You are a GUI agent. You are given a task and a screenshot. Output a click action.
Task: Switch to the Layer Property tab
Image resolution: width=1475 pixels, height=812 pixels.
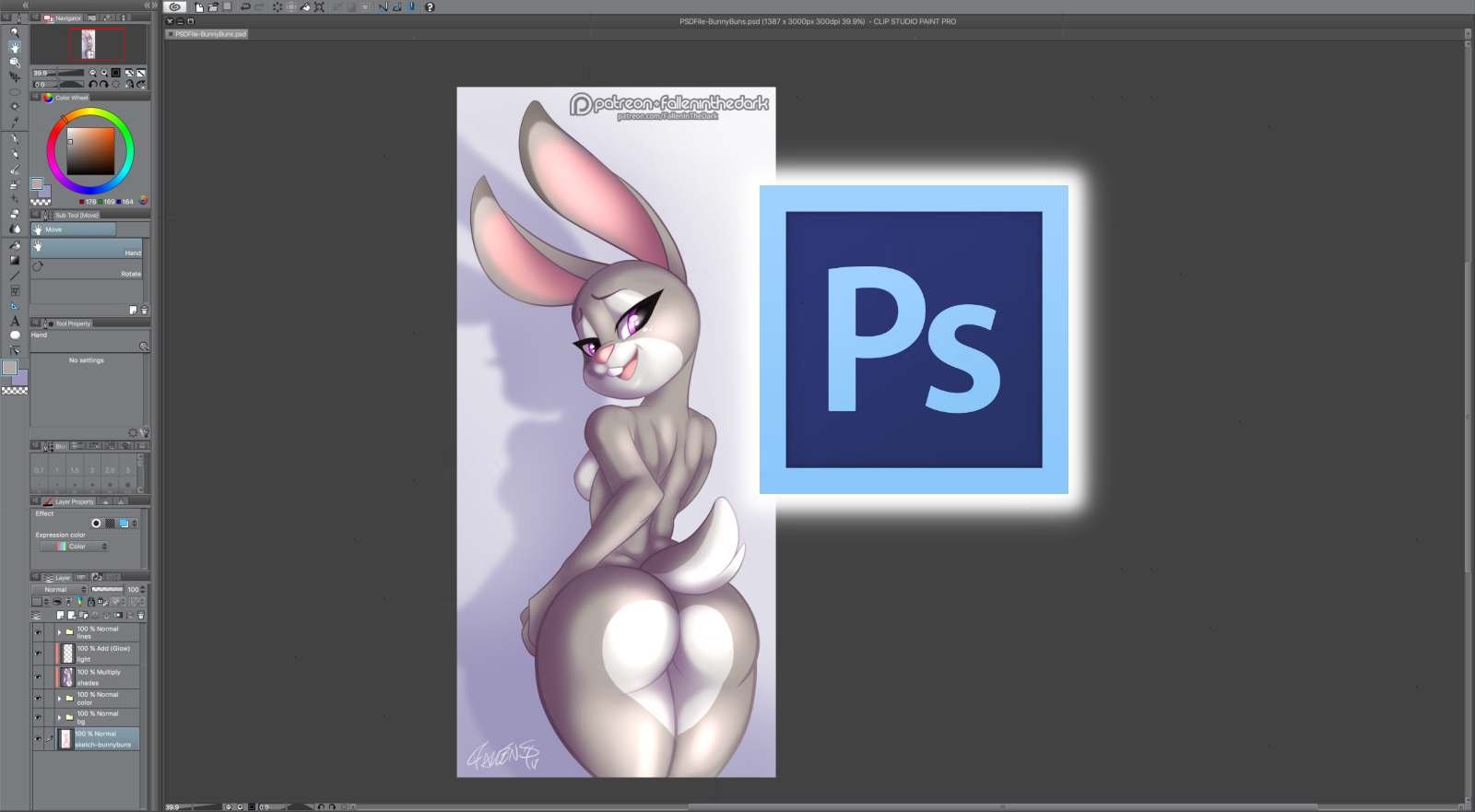tap(69, 501)
